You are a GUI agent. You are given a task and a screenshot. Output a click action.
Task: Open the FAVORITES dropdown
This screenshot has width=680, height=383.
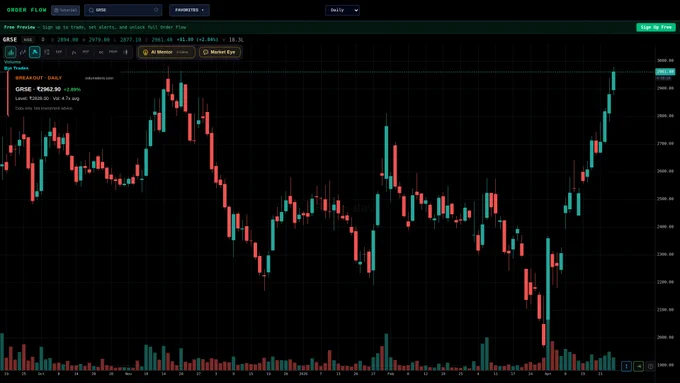(x=190, y=10)
